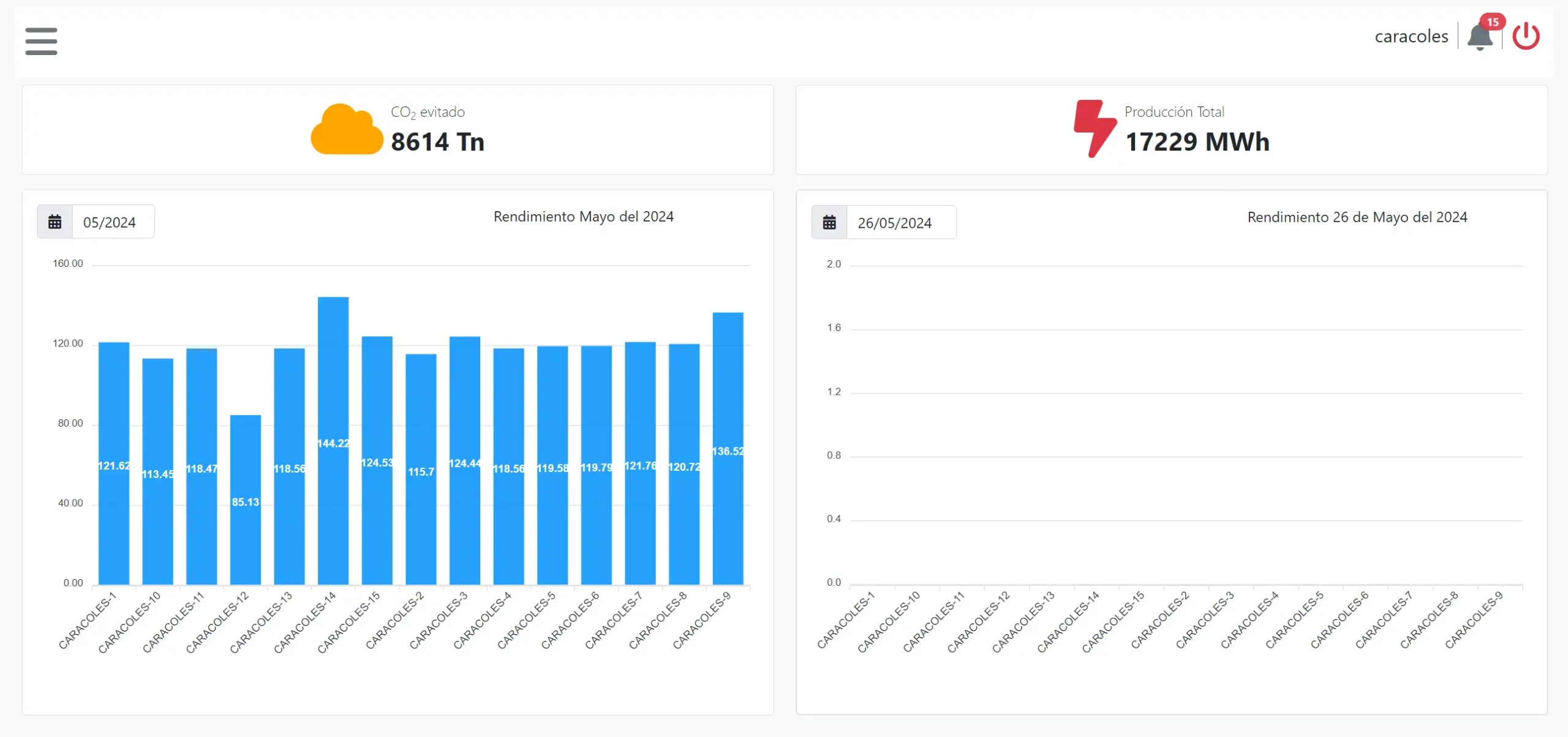Click the 'CO2 evitado' label
Viewport: 1568px width, 737px height.
[x=428, y=113]
